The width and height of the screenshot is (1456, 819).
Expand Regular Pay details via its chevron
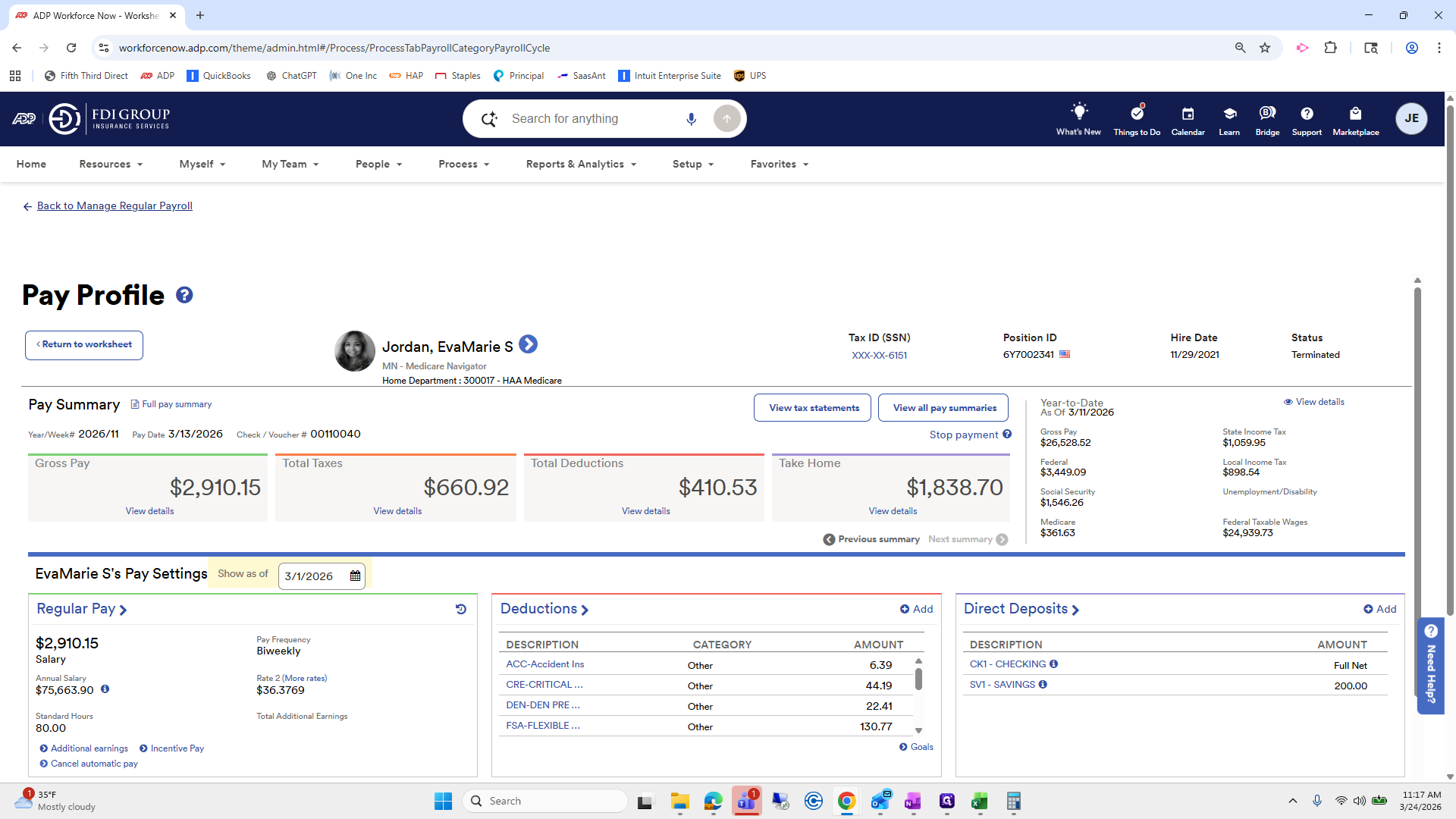point(124,609)
